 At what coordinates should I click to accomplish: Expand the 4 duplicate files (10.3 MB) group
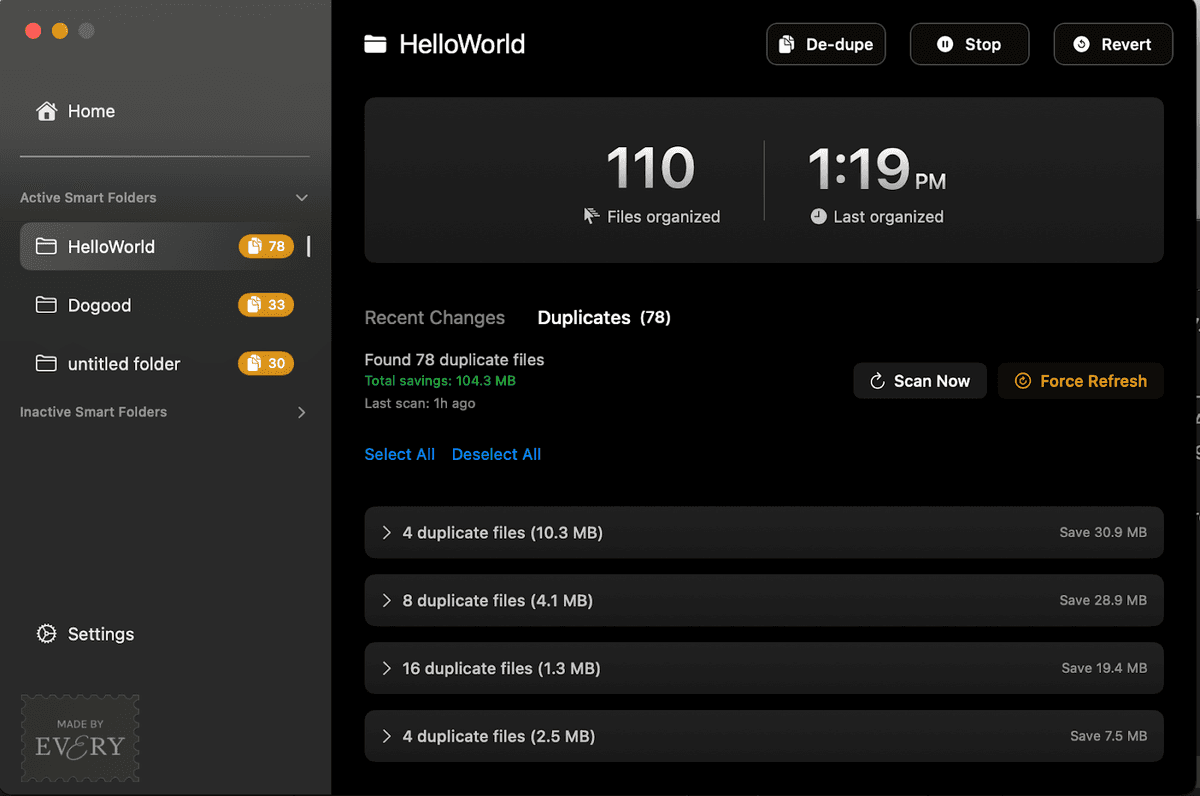(x=764, y=533)
